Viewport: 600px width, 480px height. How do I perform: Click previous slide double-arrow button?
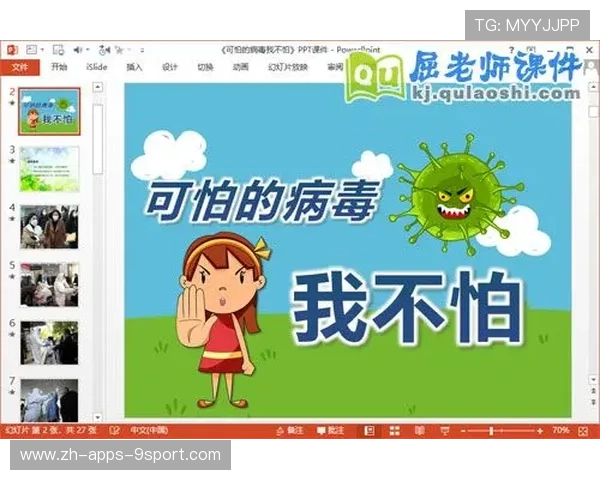pyautogui.click(x=593, y=391)
